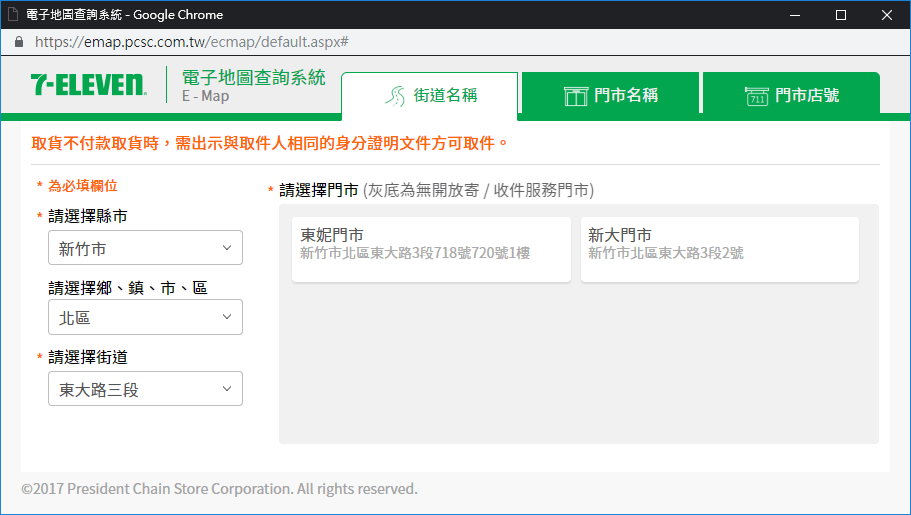Click the 711 store number icon
911x515 pixels.
click(757, 96)
